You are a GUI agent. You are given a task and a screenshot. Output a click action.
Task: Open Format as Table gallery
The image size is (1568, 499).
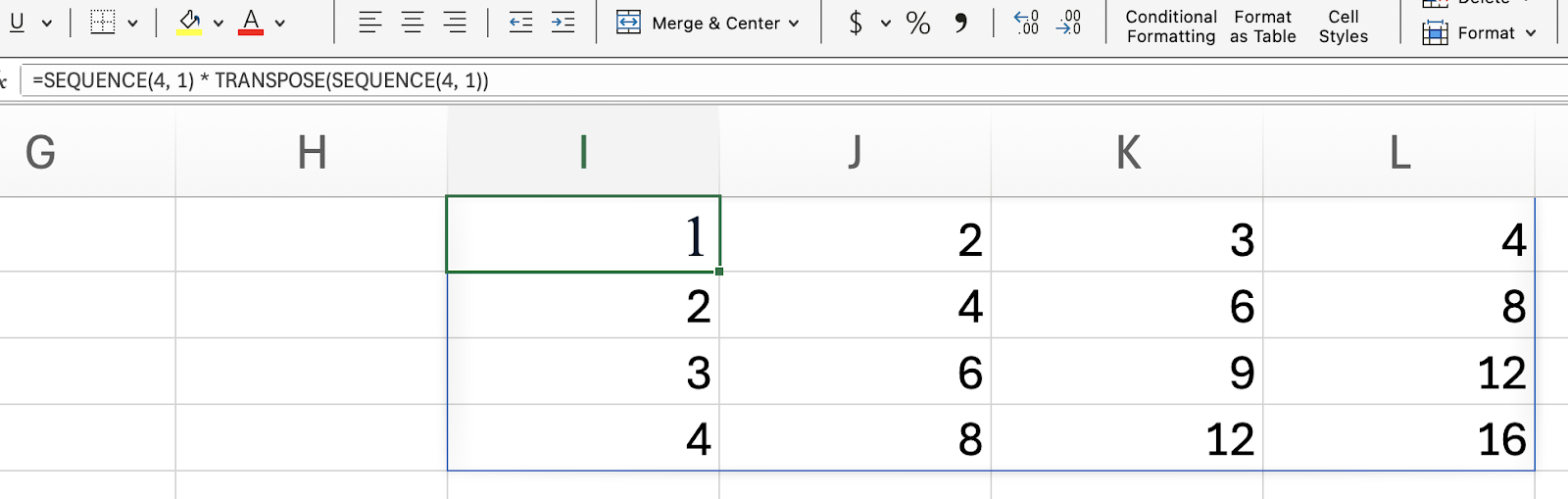coord(1263,26)
